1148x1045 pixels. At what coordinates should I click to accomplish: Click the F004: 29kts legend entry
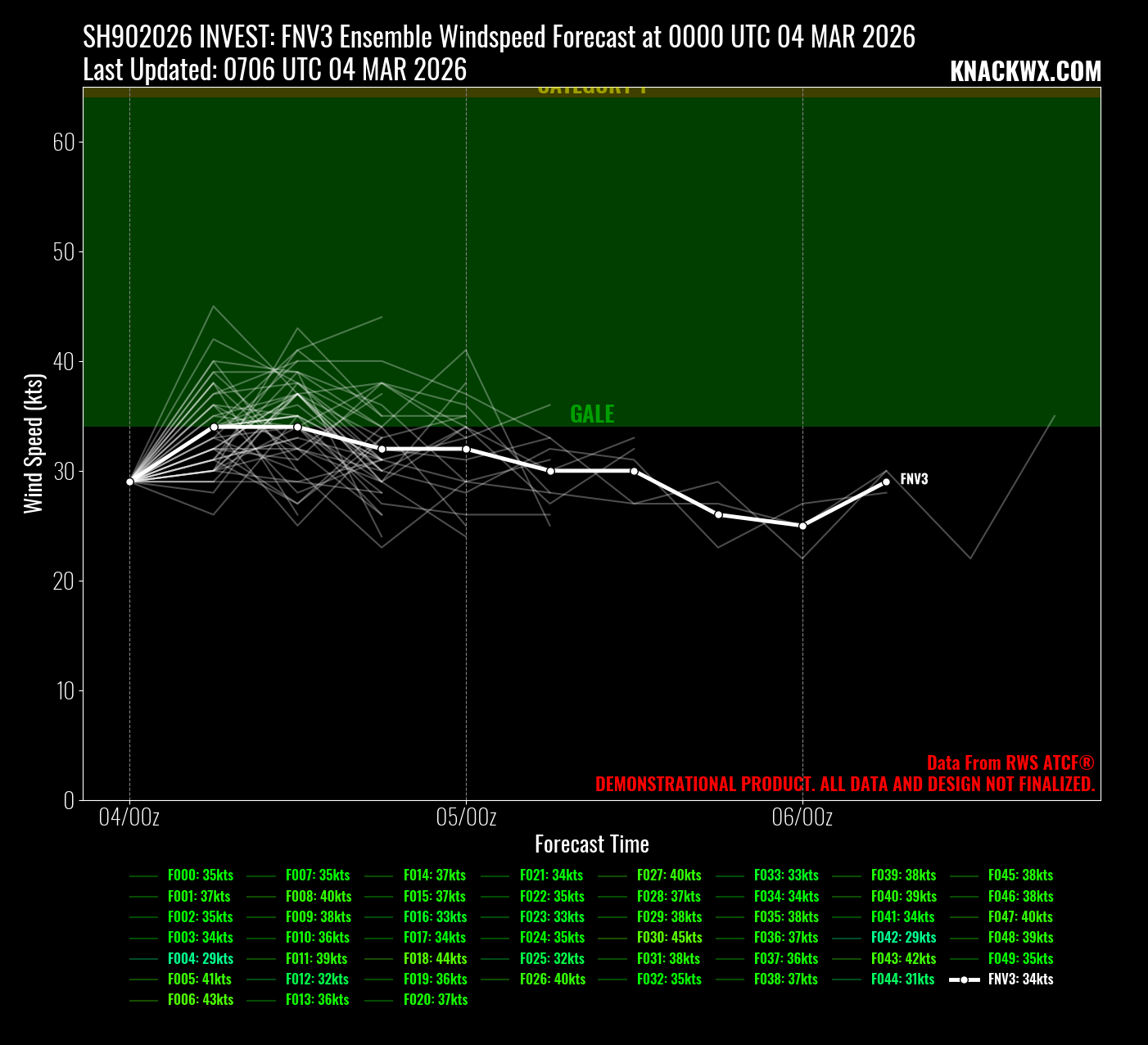pos(200,958)
